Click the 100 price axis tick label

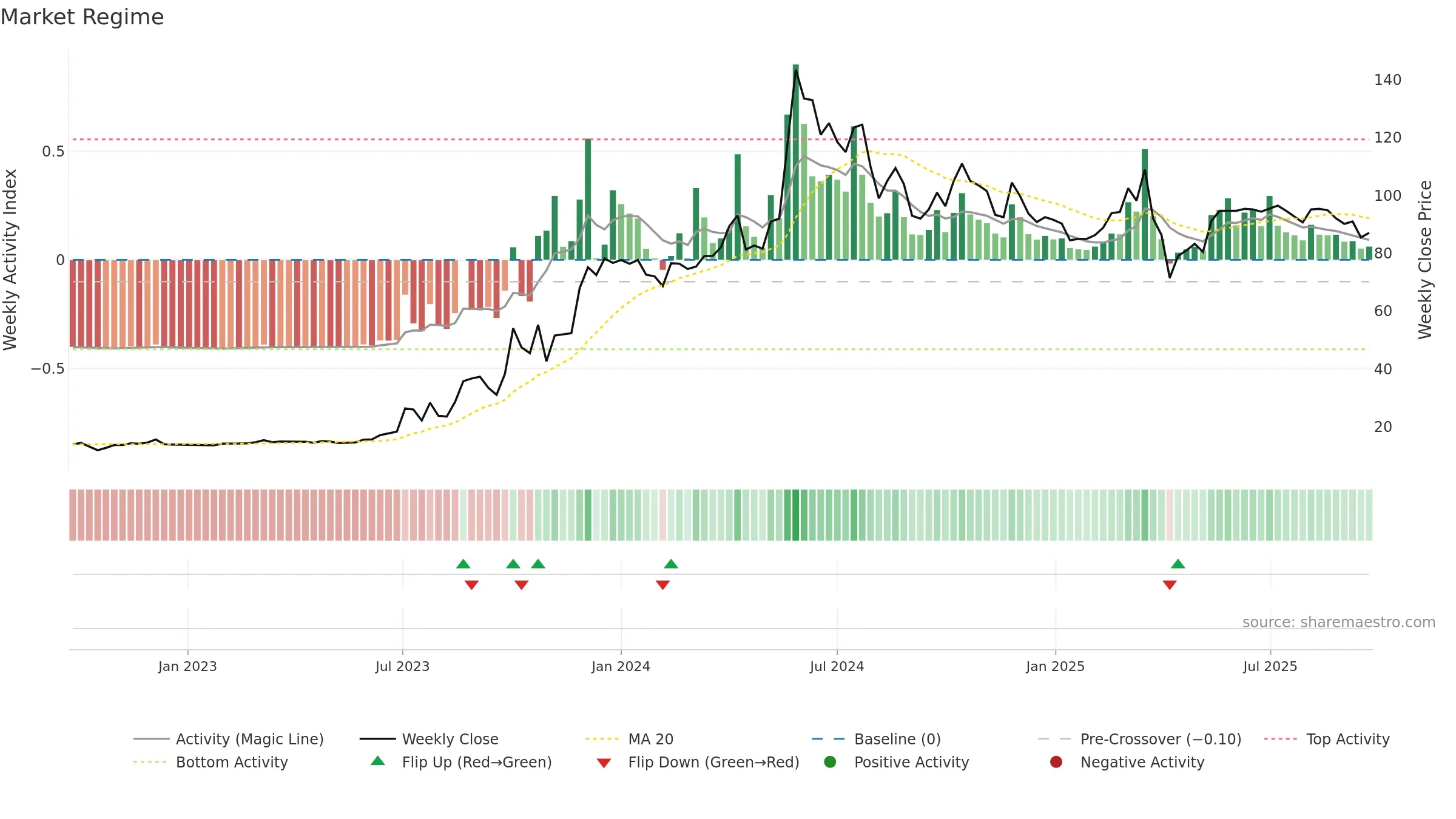click(x=1387, y=195)
